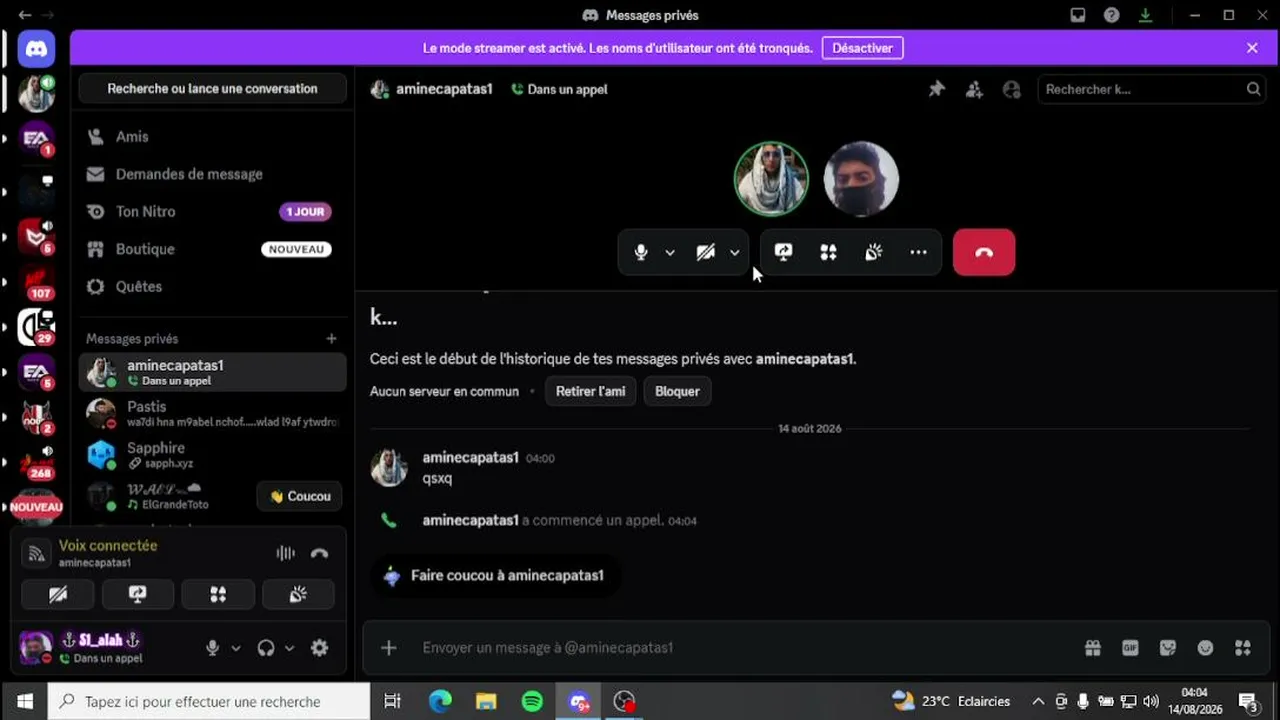
Task: Open the server showing 268 notifications
Action: pos(36,463)
